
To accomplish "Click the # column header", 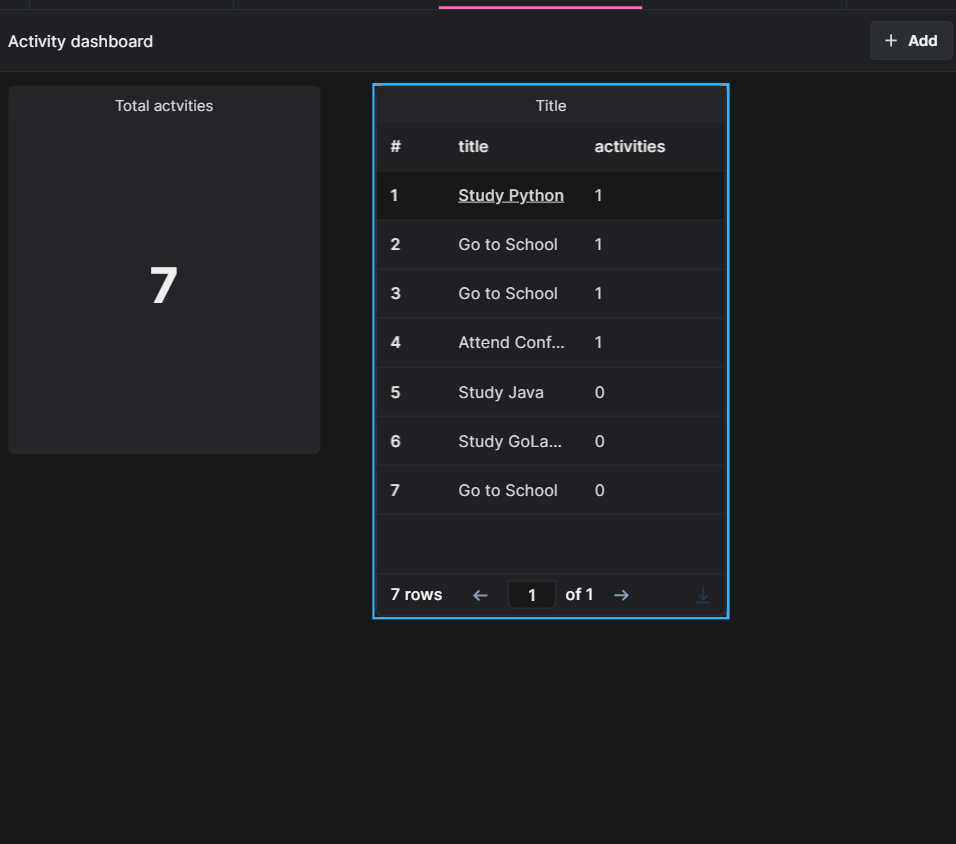I will tap(396, 146).
